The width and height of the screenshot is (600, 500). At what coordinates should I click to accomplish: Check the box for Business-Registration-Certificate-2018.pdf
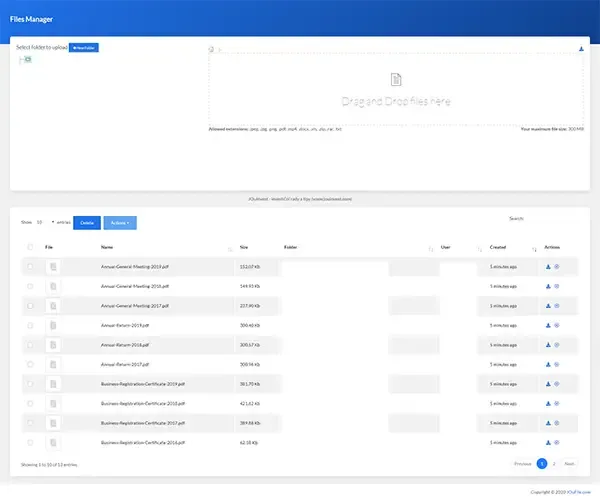(30, 403)
